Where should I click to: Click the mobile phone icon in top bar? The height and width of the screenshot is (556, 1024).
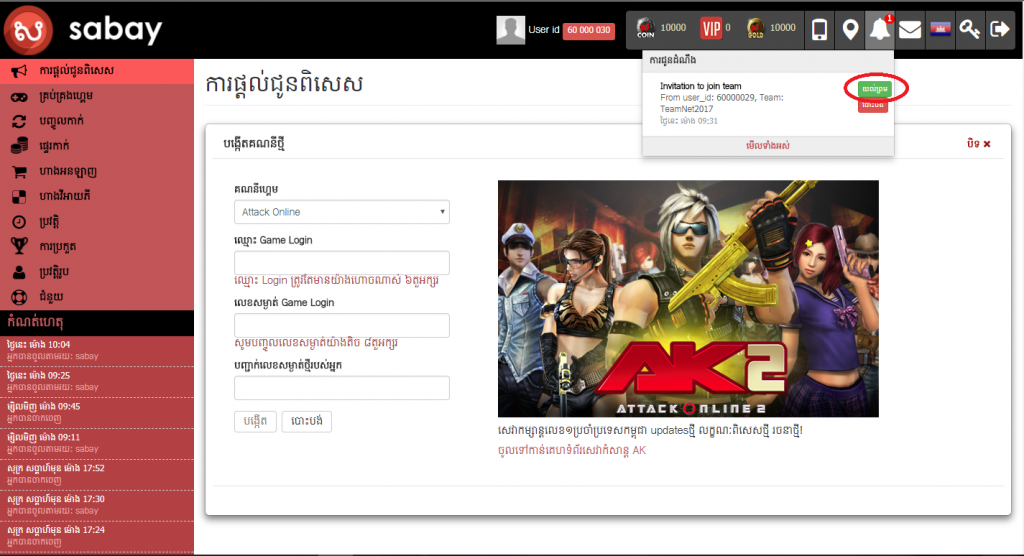(819, 30)
